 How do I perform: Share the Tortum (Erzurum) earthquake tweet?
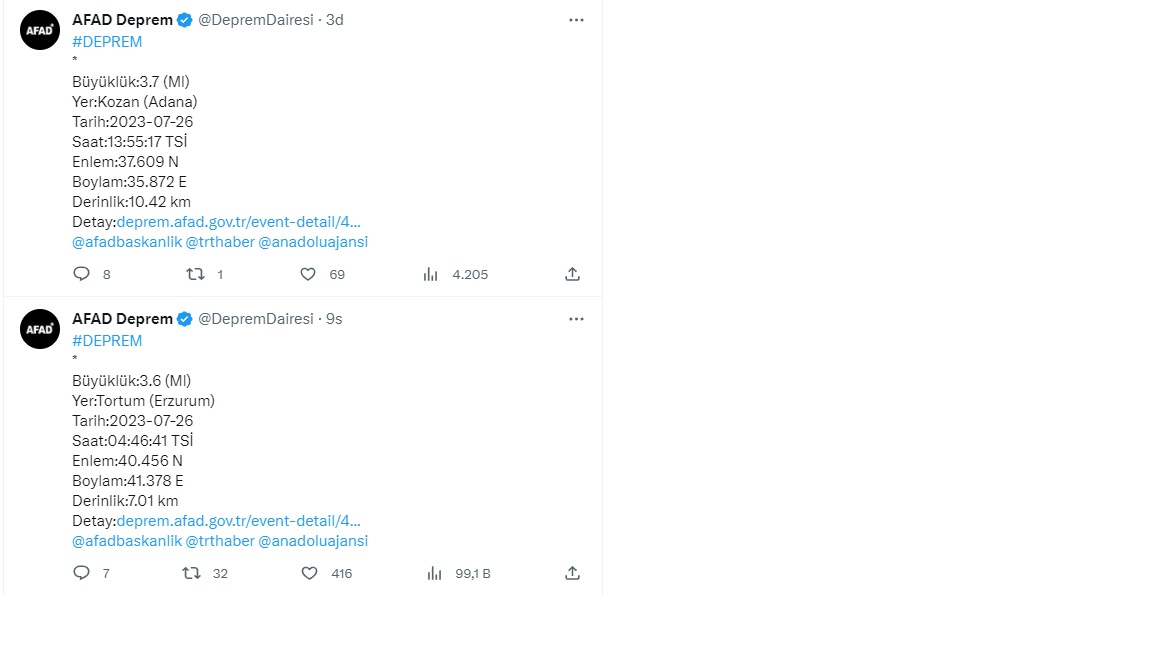(x=572, y=573)
